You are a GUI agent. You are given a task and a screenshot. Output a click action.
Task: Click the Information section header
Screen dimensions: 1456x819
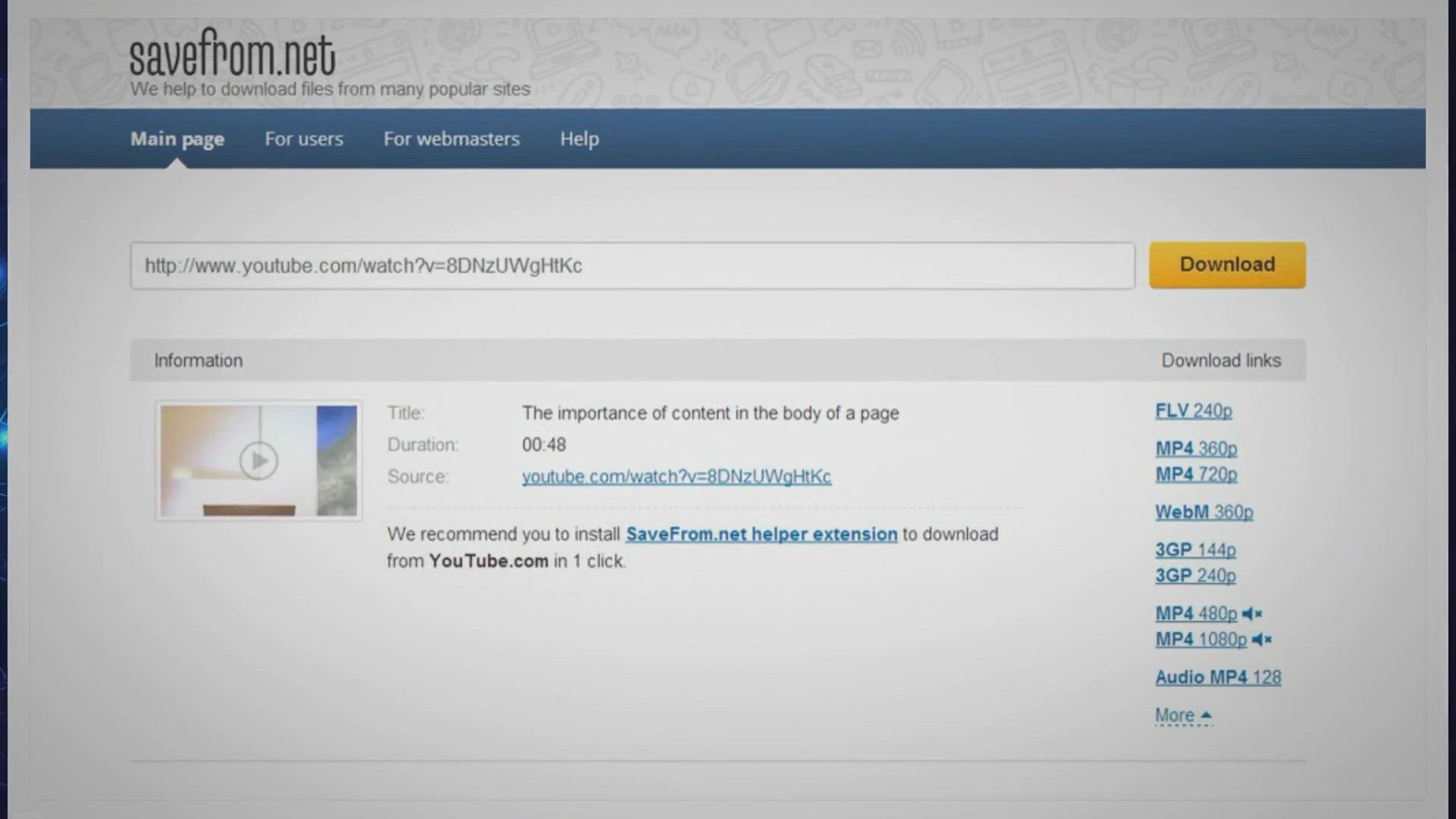point(199,360)
